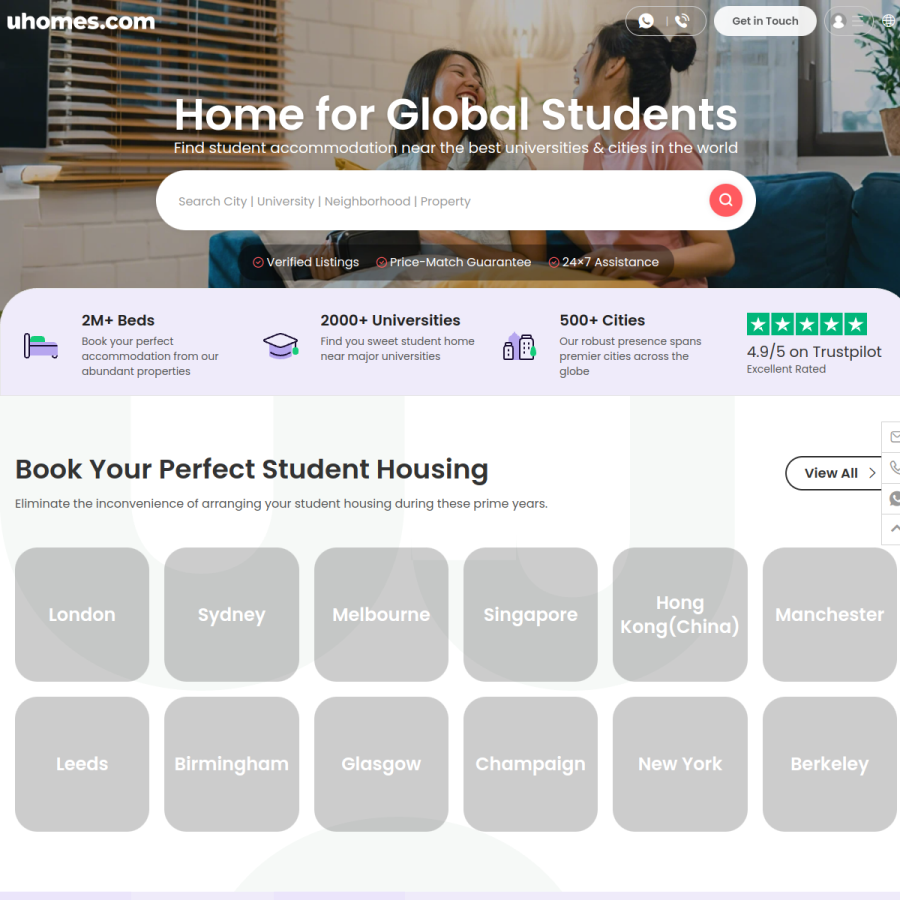The height and width of the screenshot is (900, 900).
Task: Open WhatsApp chat icon in header
Action: (646, 21)
